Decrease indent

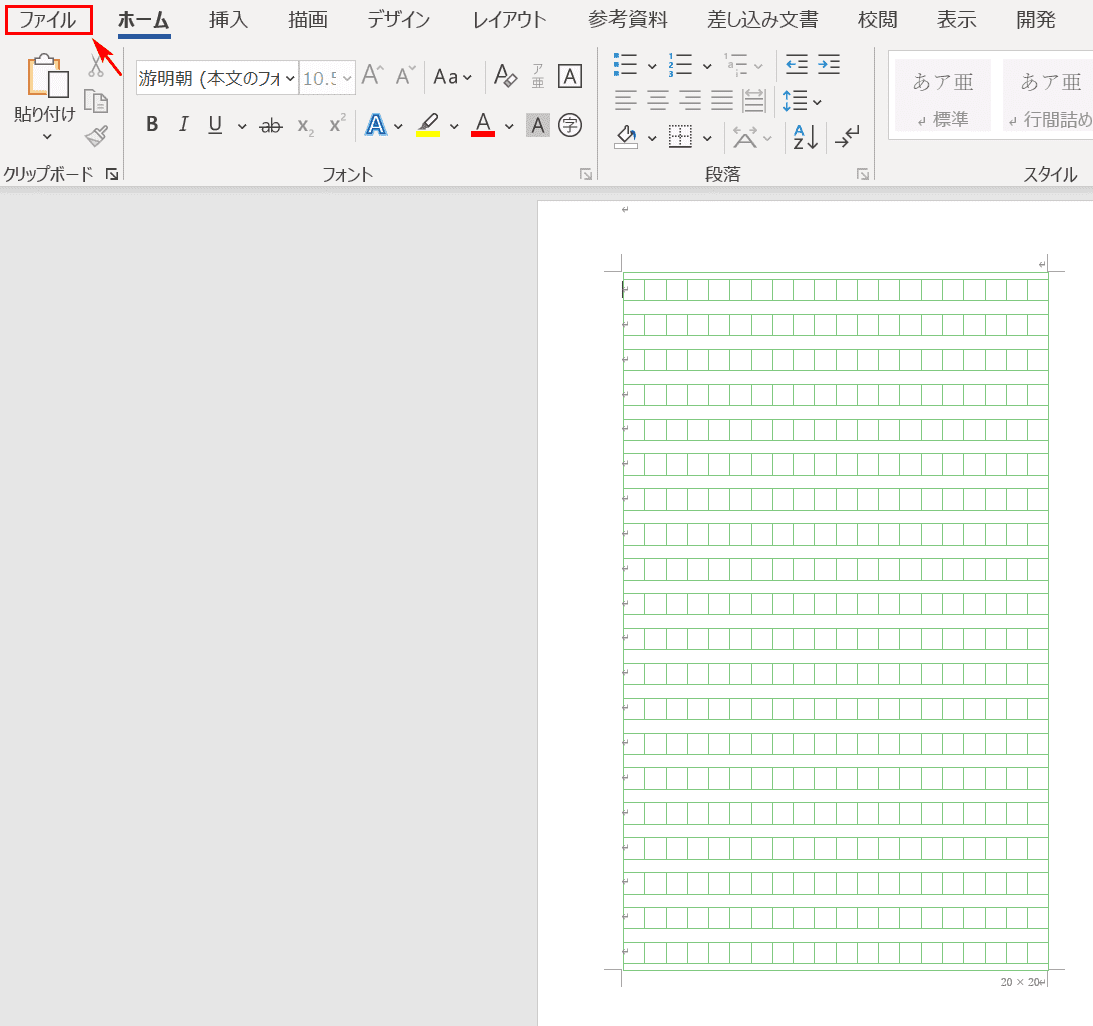click(x=797, y=65)
